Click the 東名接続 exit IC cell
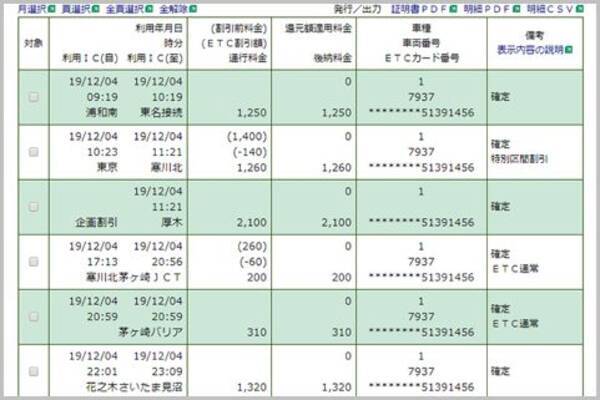 tap(161, 113)
